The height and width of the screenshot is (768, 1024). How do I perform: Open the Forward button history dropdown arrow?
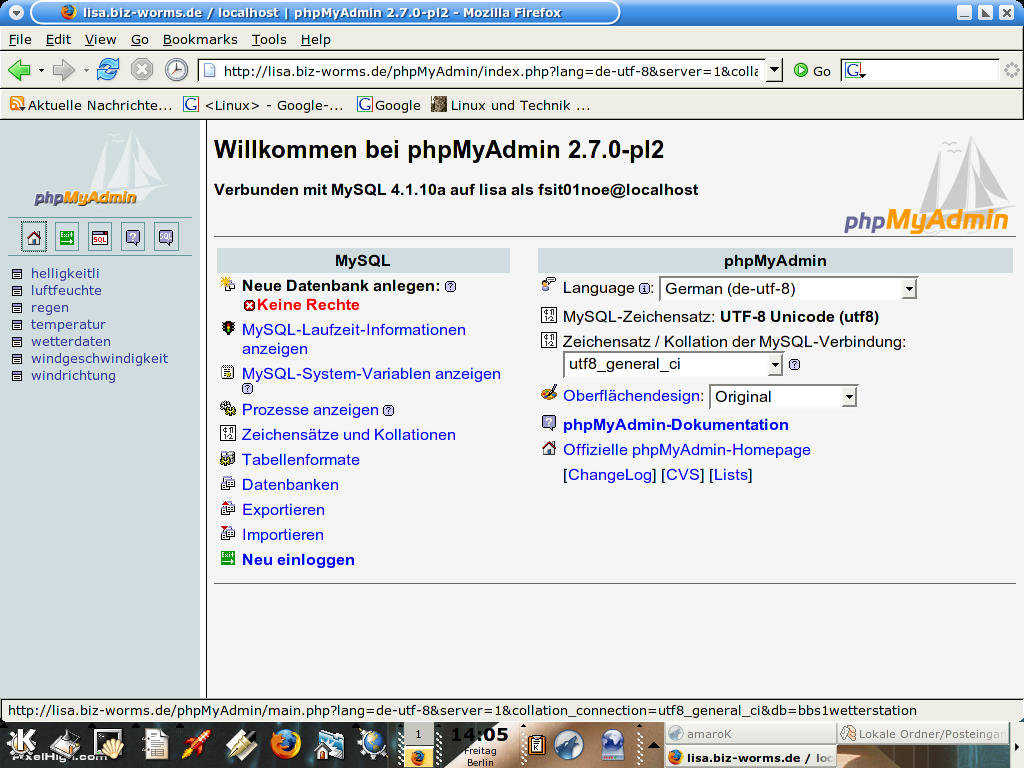(86, 70)
